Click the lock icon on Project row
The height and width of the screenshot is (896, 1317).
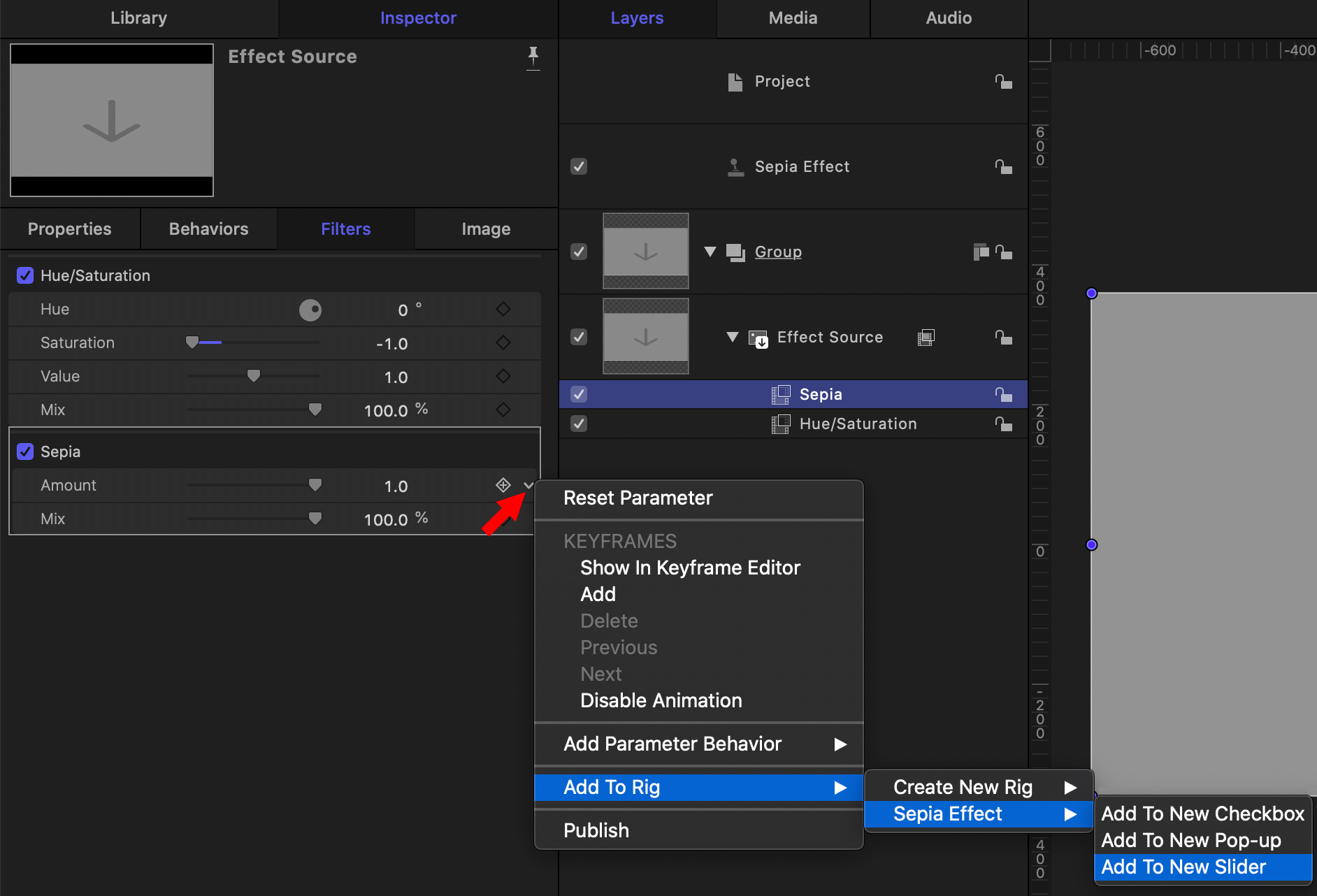(x=1003, y=82)
